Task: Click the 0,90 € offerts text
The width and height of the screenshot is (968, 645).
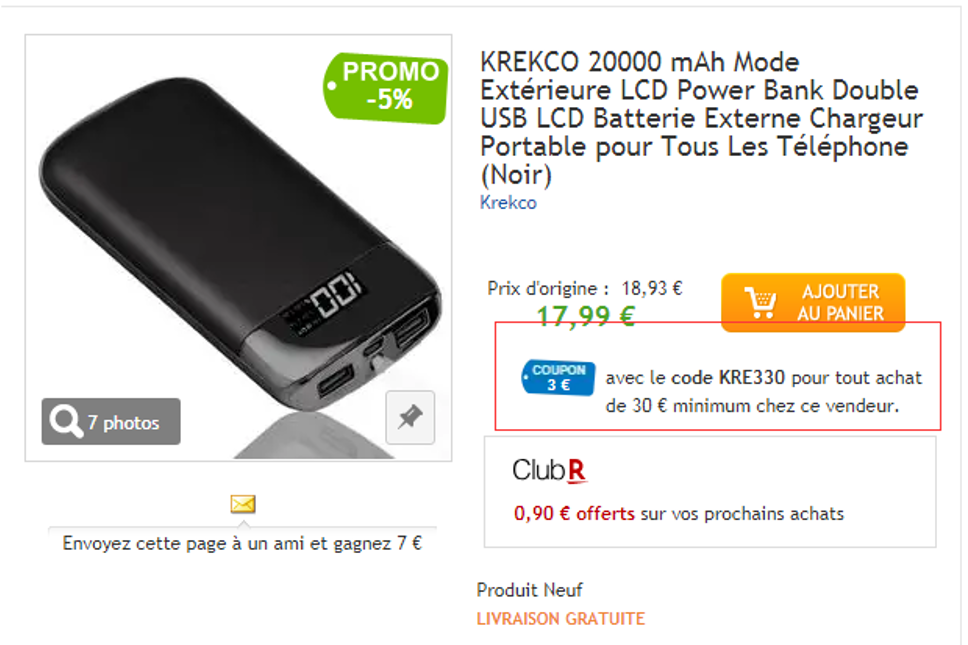Action: tap(574, 514)
